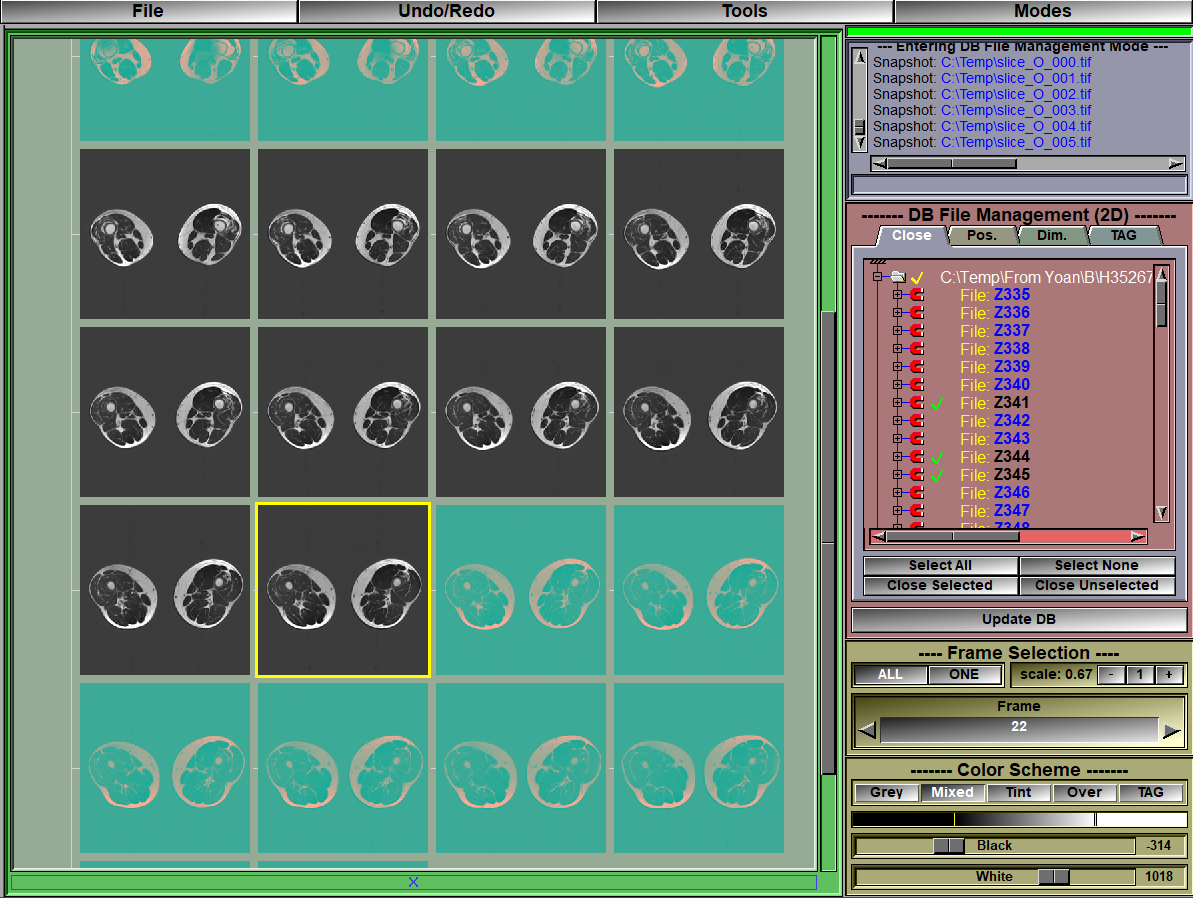
Task: Select the Mixed color scheme
Action: (x=953, y=792)
